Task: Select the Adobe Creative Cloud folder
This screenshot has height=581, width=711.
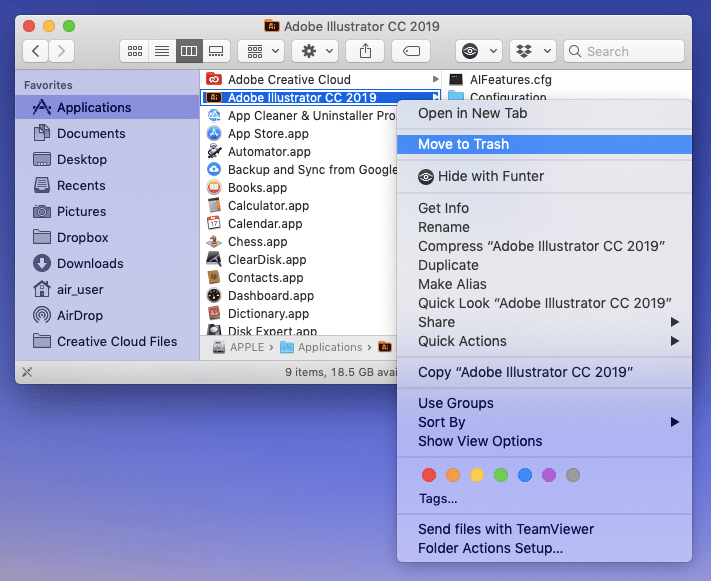Action: pyautogui.click(x=320, y=79)
